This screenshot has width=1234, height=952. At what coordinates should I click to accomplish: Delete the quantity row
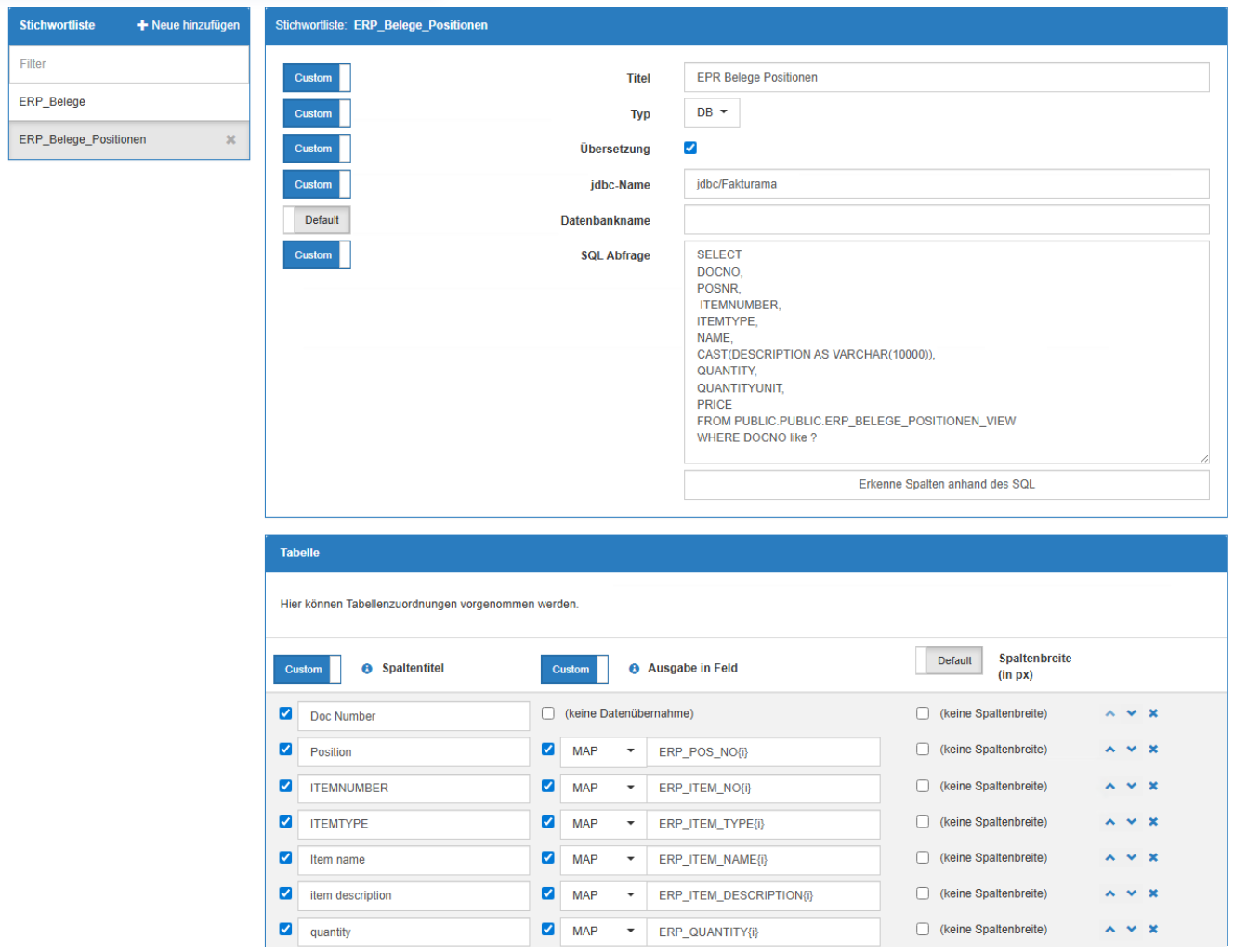[x=1153, y=930]
